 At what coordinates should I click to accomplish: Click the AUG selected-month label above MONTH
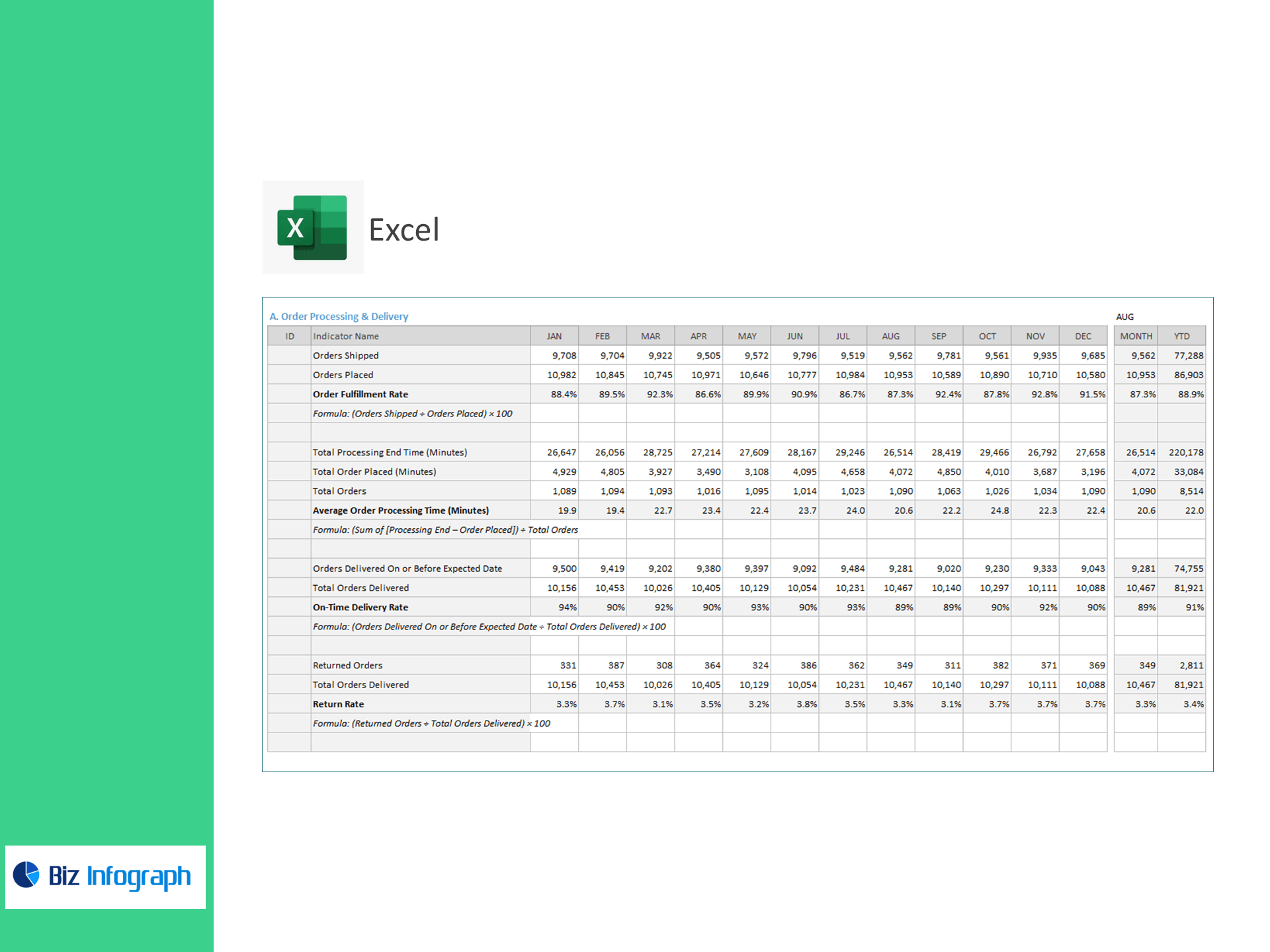tap(1124, 317)
